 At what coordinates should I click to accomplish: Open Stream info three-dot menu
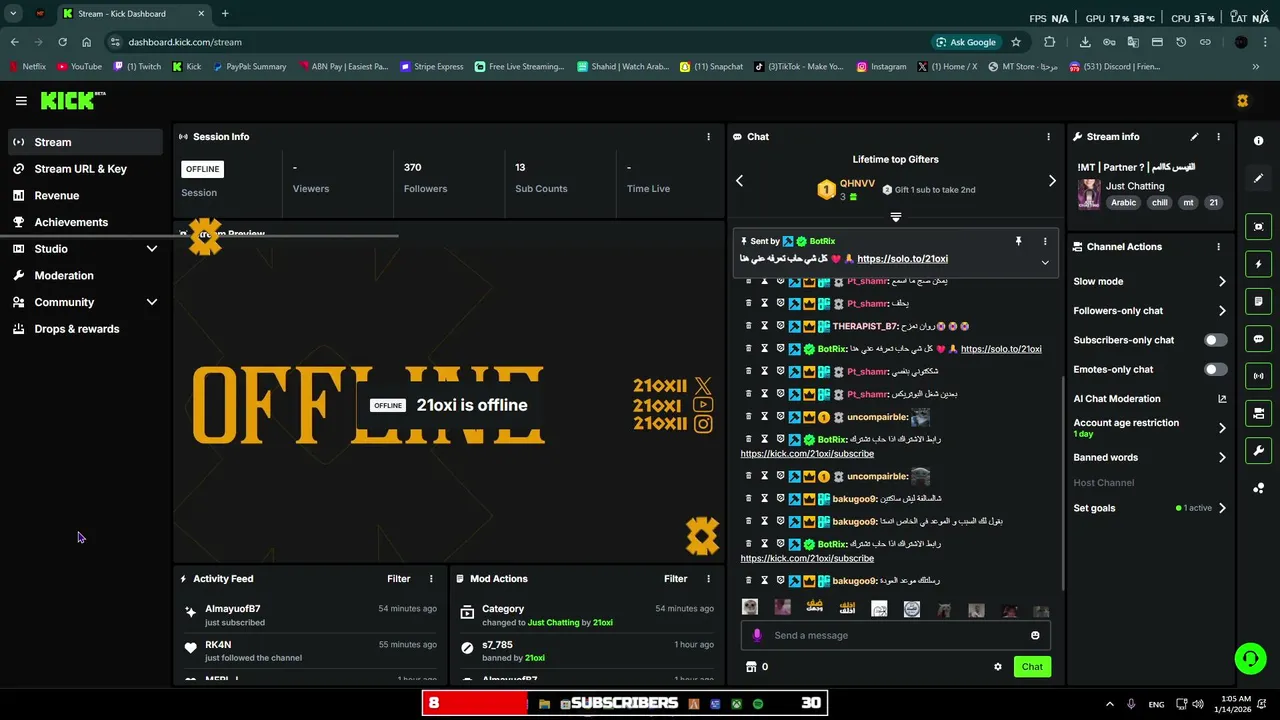1218,137
